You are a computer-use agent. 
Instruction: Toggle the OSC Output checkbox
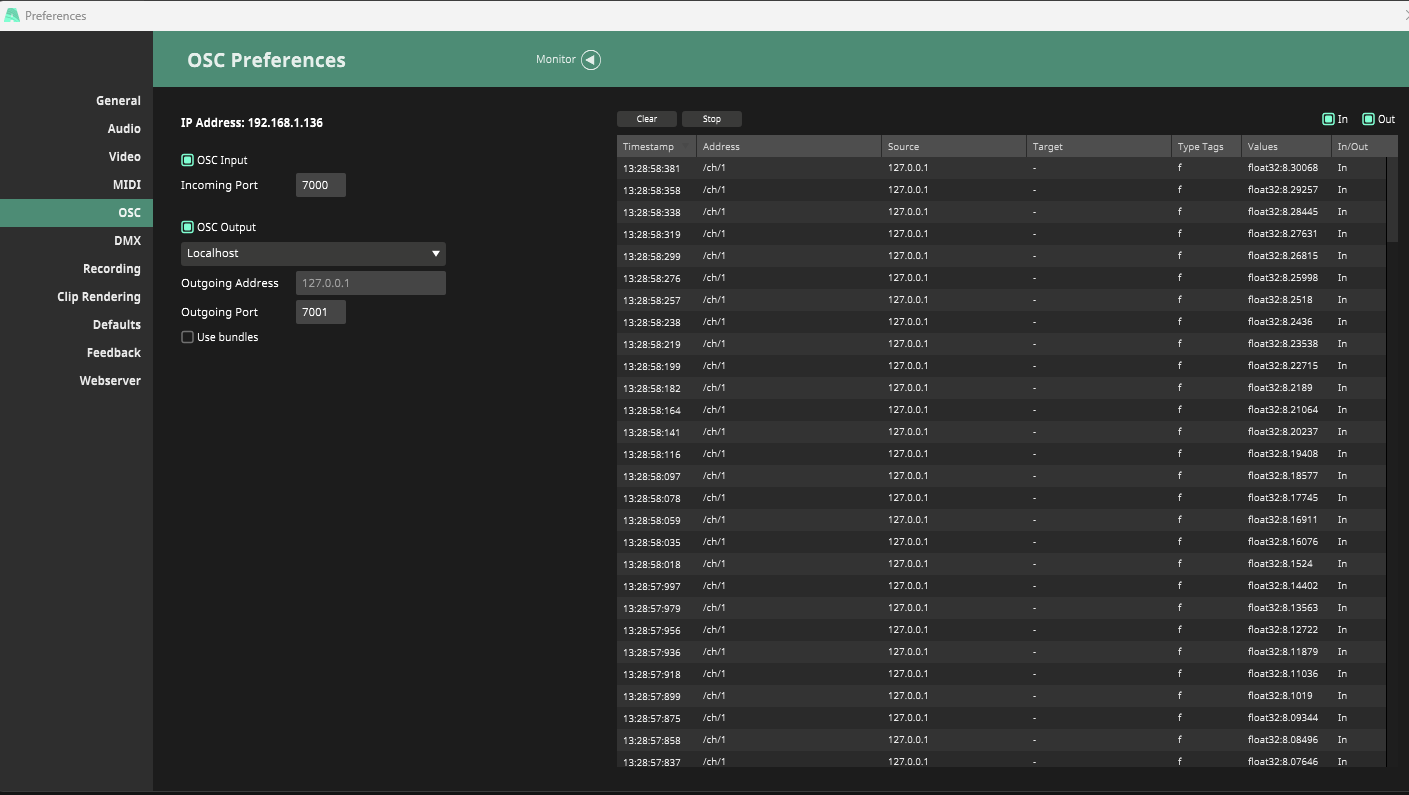[187, 227]
